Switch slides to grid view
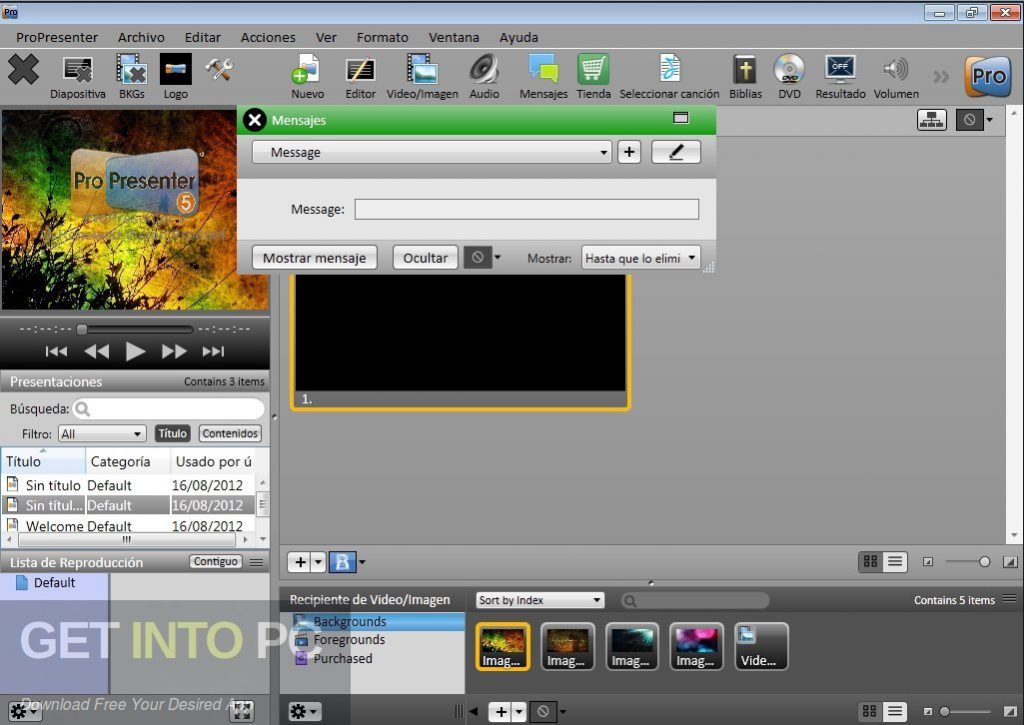This screenshot has height=725, width=1024. pyautogui.click(x=871, y=561)
